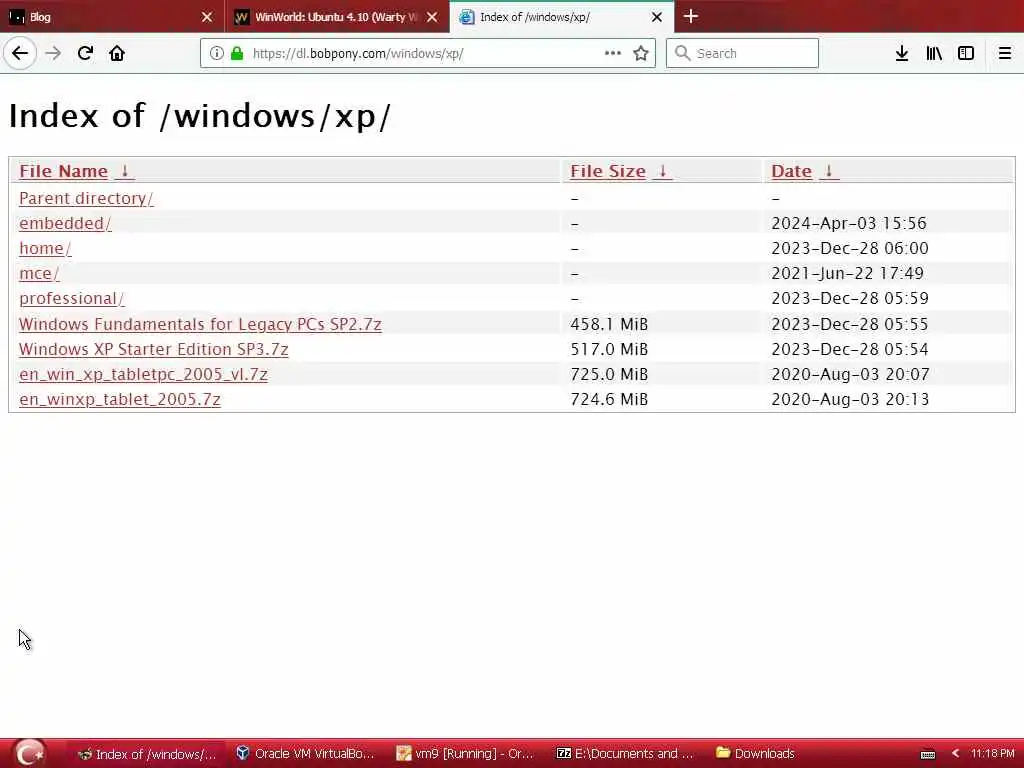Click the green secure connection padlock
The height and width of the screenshot is (768, 1024).
coord(236,53)
